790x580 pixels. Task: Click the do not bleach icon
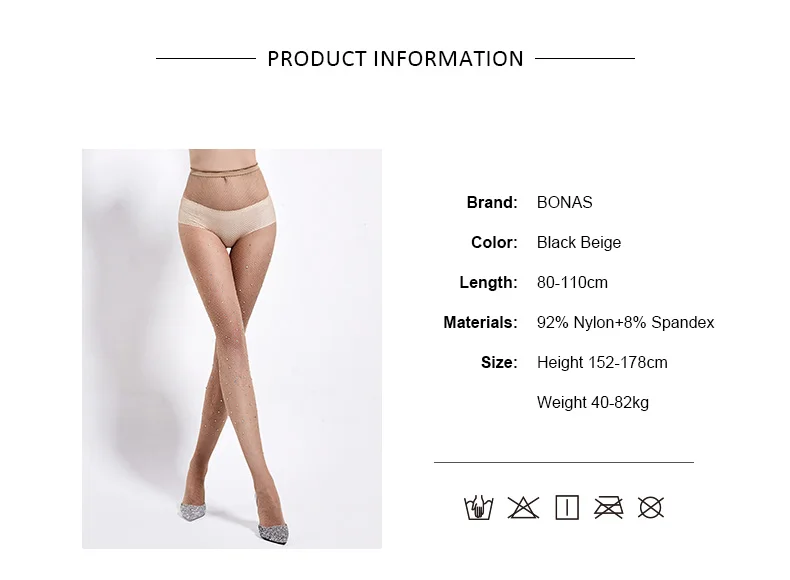(x=523, y=507)
